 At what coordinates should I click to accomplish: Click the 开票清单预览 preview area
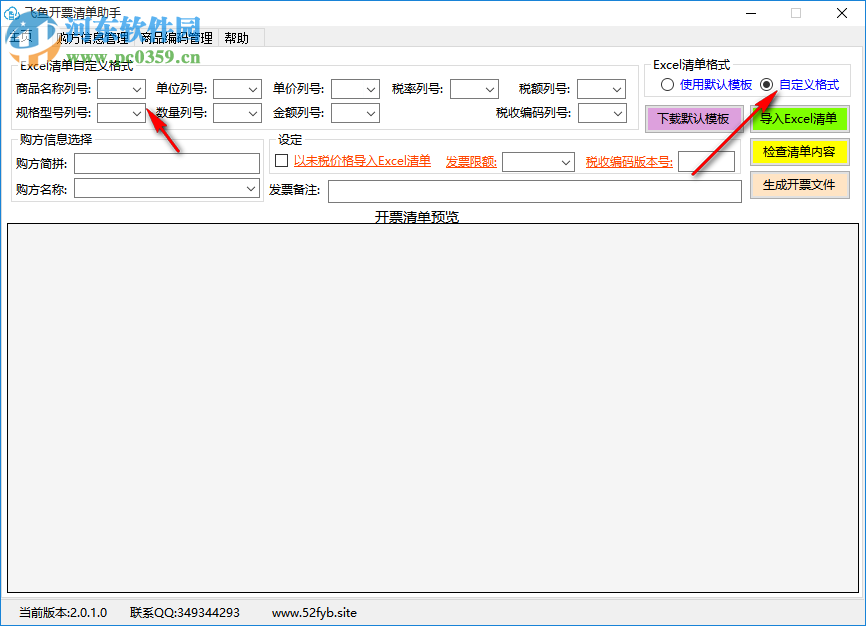tap(433, 408)
